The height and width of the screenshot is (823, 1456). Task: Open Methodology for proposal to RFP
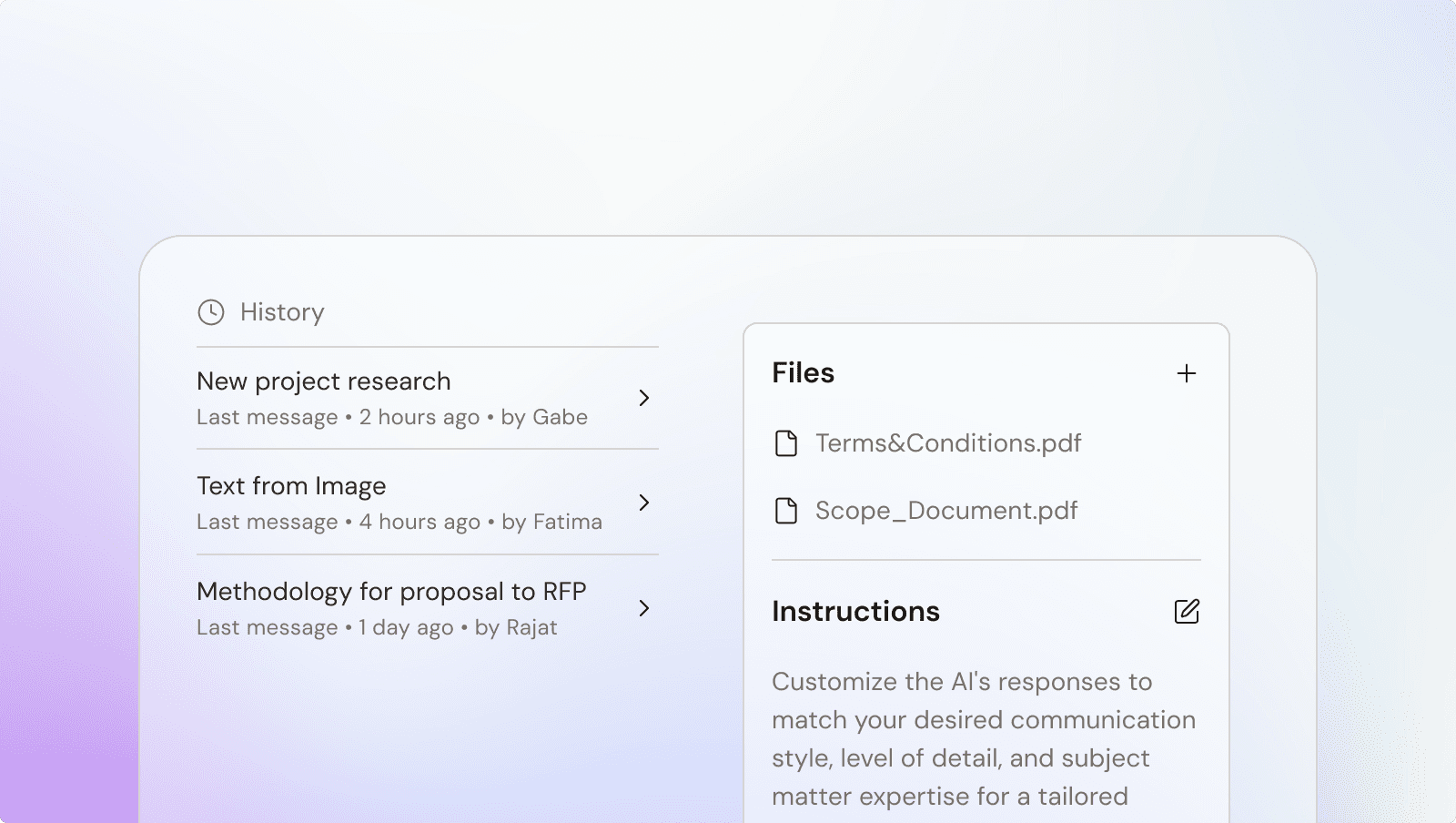point(391,592)
